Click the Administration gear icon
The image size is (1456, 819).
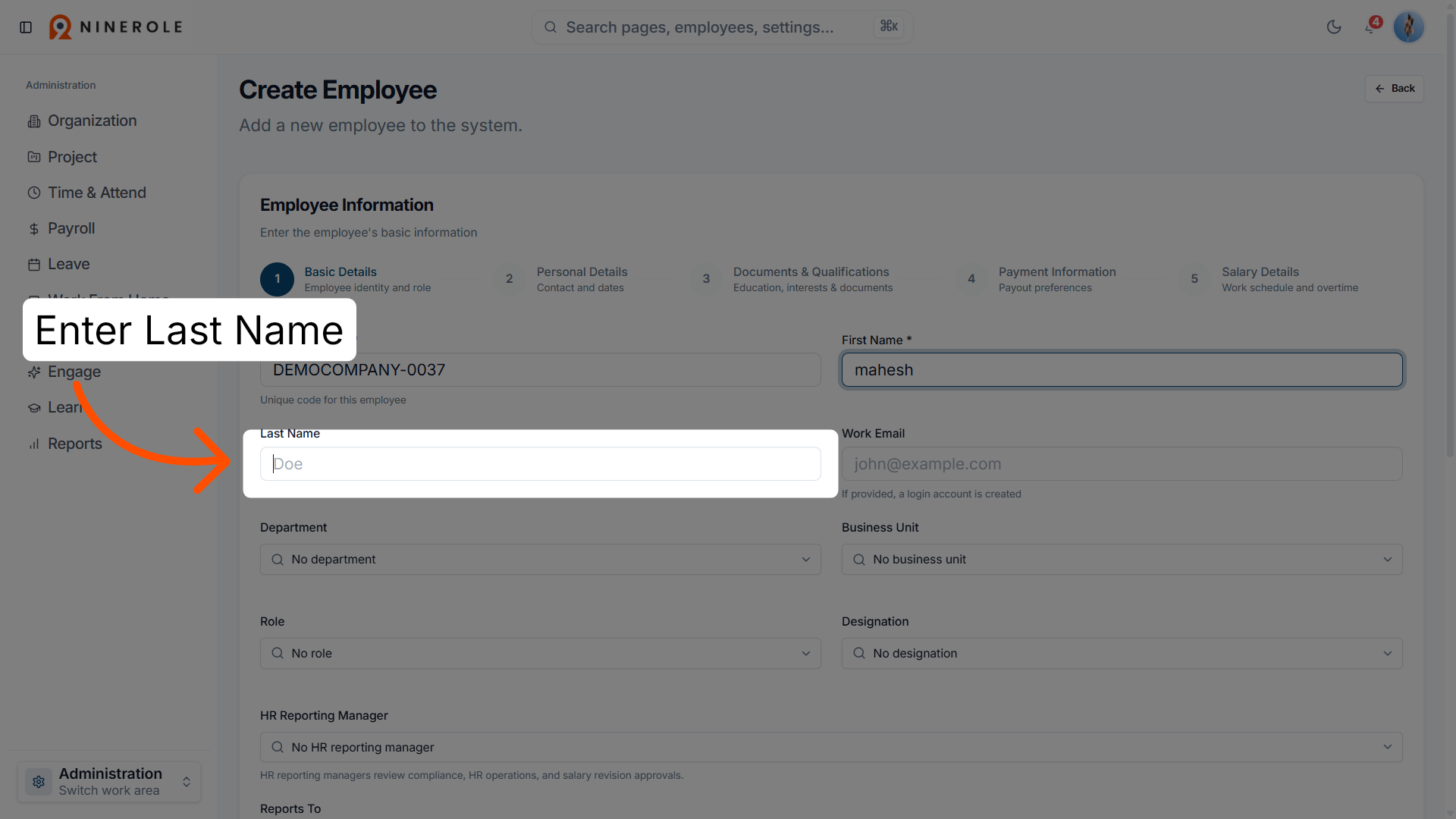click(x=39, y=782)
